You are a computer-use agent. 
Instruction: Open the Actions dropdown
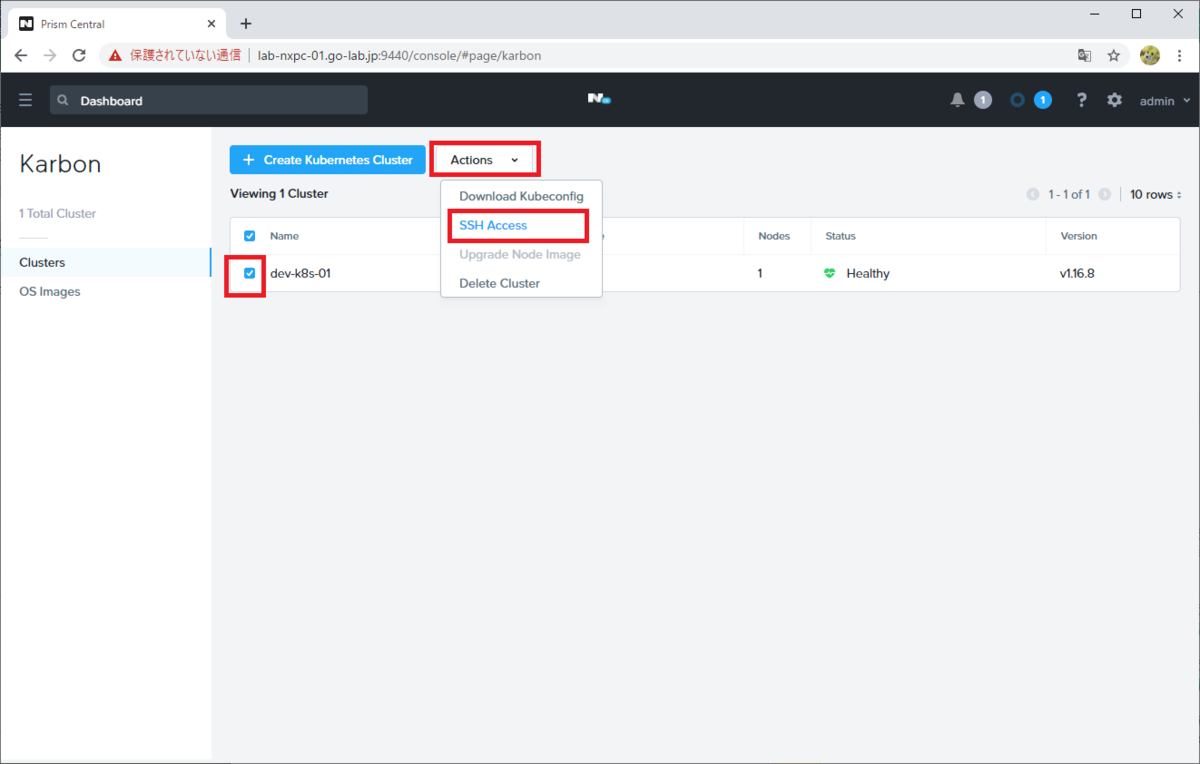click(x=485, y=160)
